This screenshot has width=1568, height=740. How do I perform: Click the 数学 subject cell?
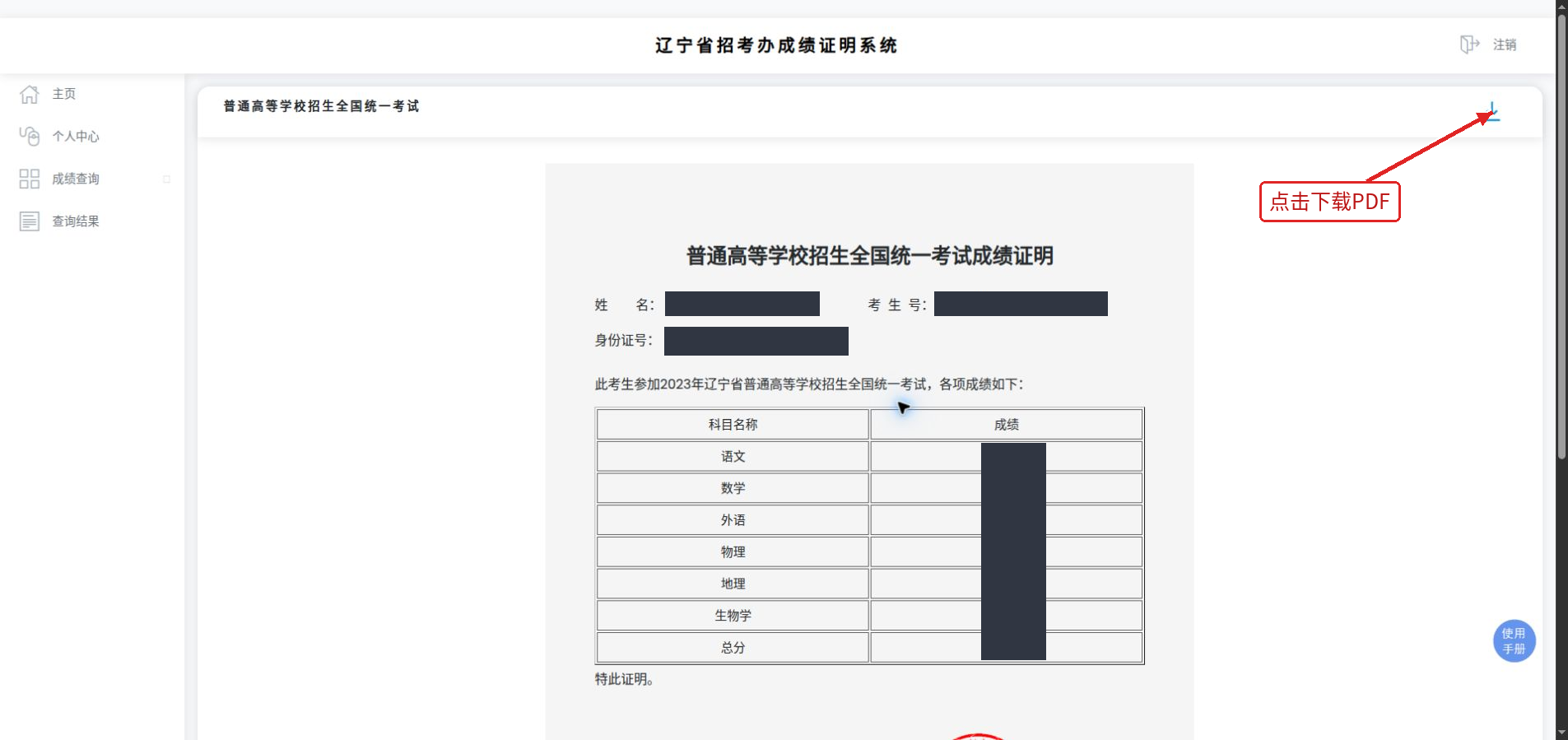(x=733, y=488)
